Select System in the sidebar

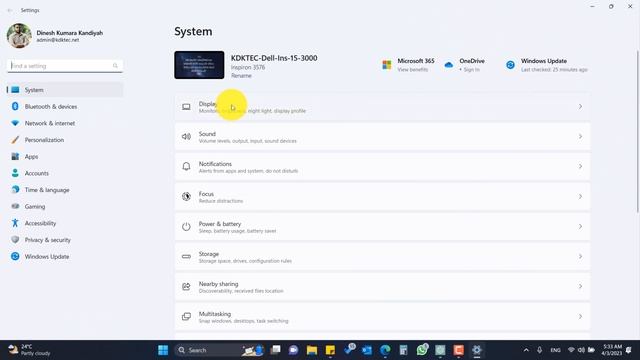pyautogui.click(x=65, y=90)
